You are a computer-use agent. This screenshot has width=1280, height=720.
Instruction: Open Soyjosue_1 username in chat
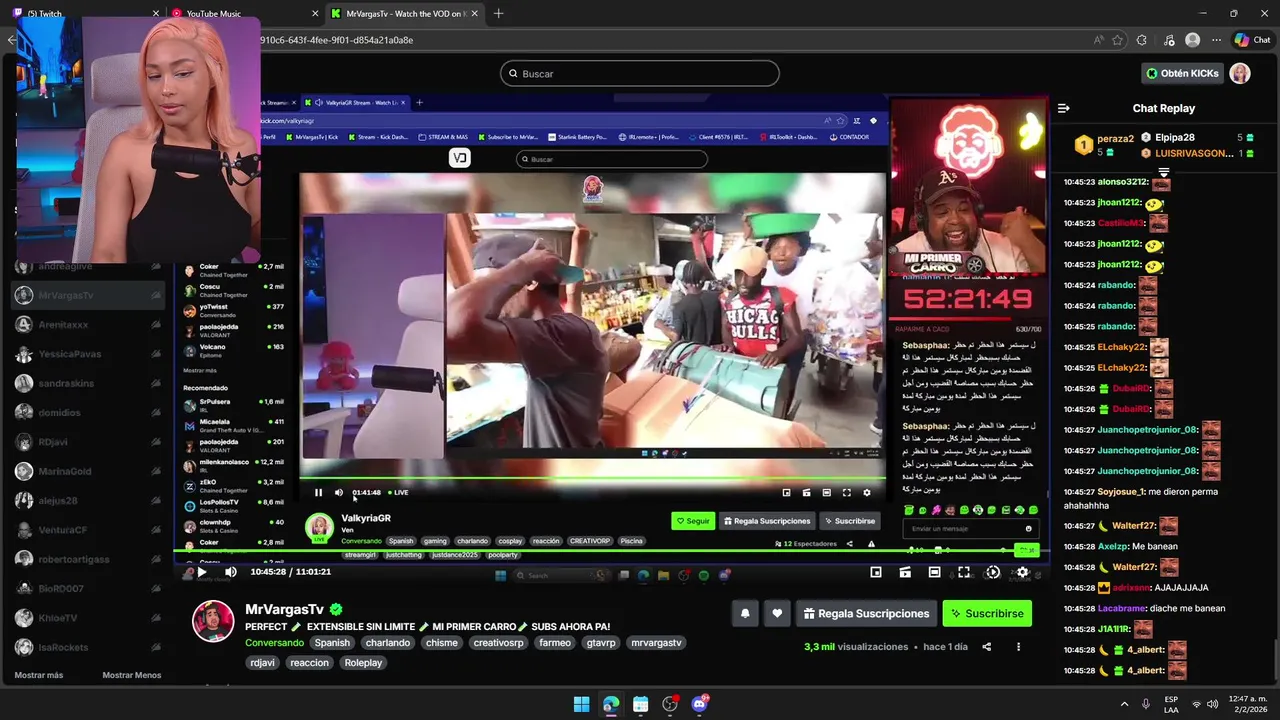[x=1120, y=492]
